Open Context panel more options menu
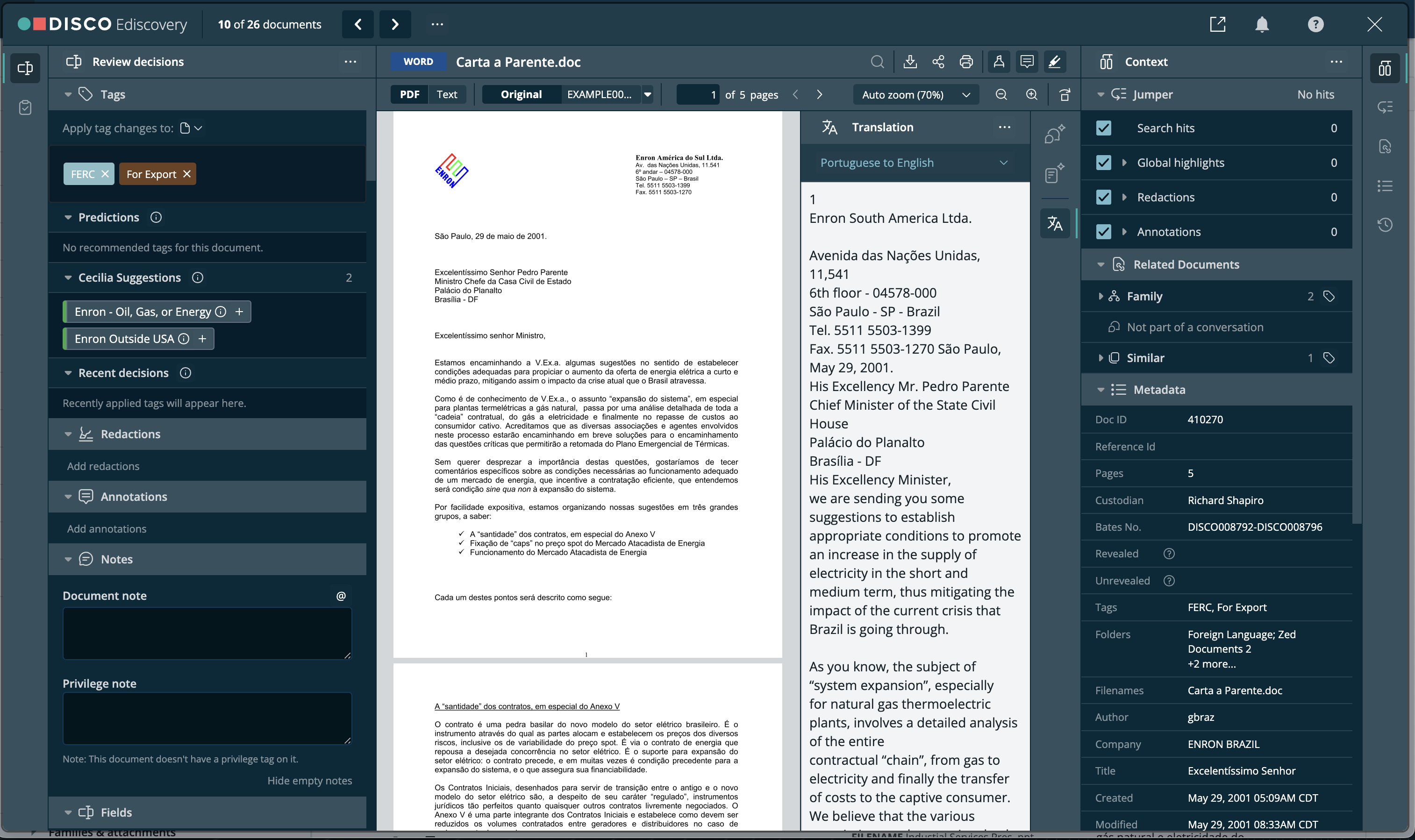The image size is (1415, 840). 1336,62
